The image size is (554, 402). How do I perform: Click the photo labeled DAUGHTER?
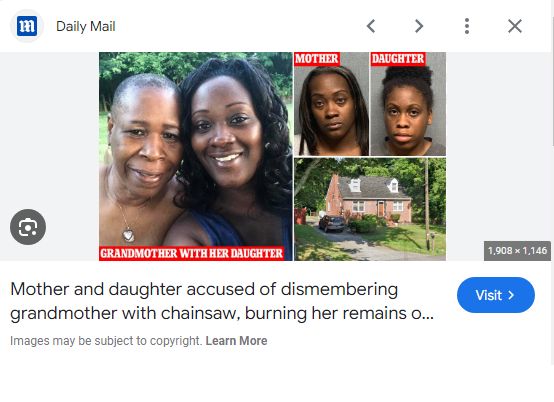pos(408,104)
